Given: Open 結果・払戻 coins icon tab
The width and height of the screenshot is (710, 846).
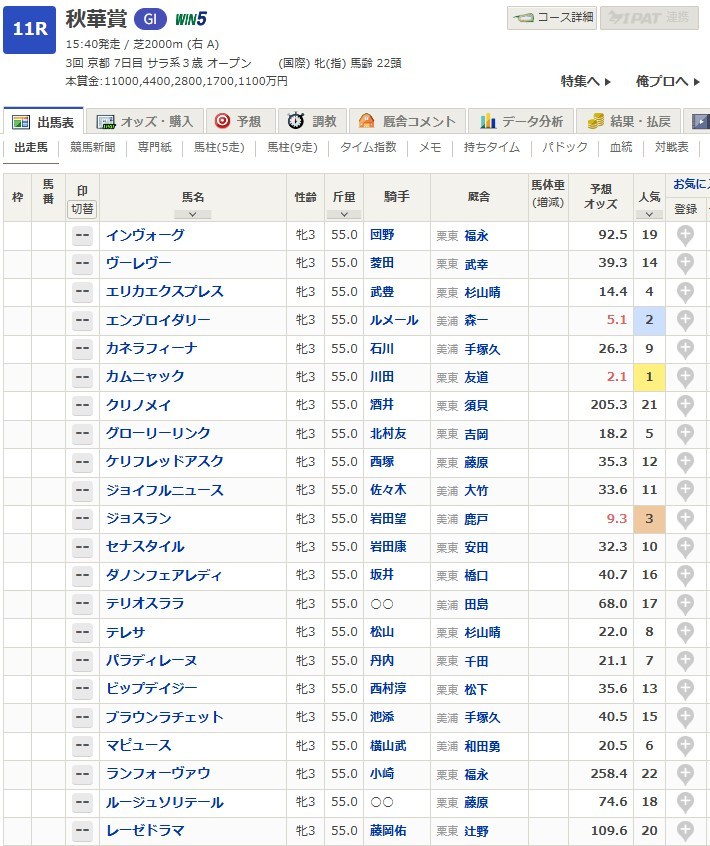Looking at the screenshot, I should click(x=630, y=121).
